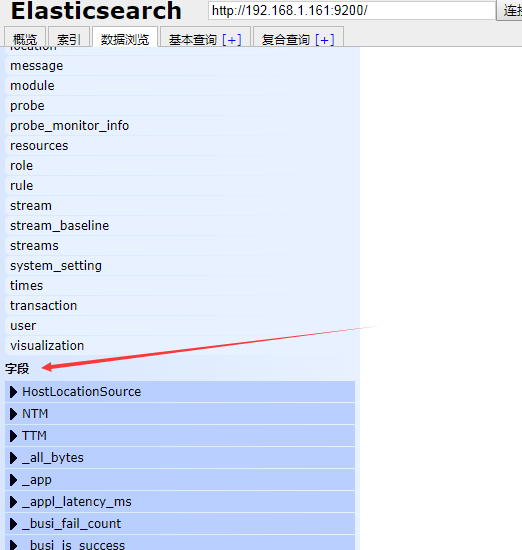Image resolution: width=522 pixels, height=550 pixels.
Task: Select the system_setting type
Action: pyautogui.click(x=182, y=266)
